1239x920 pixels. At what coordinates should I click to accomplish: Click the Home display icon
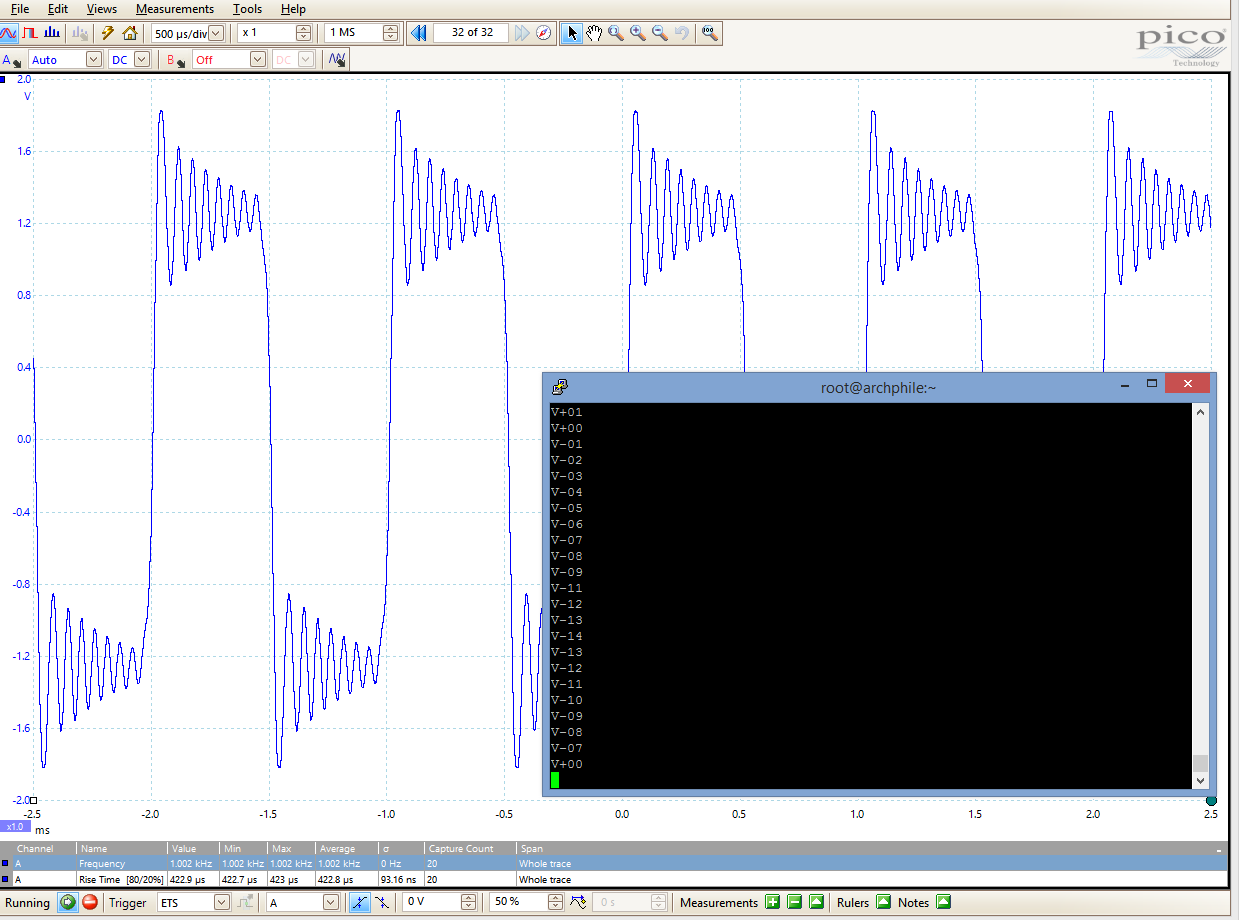[130, 33]
